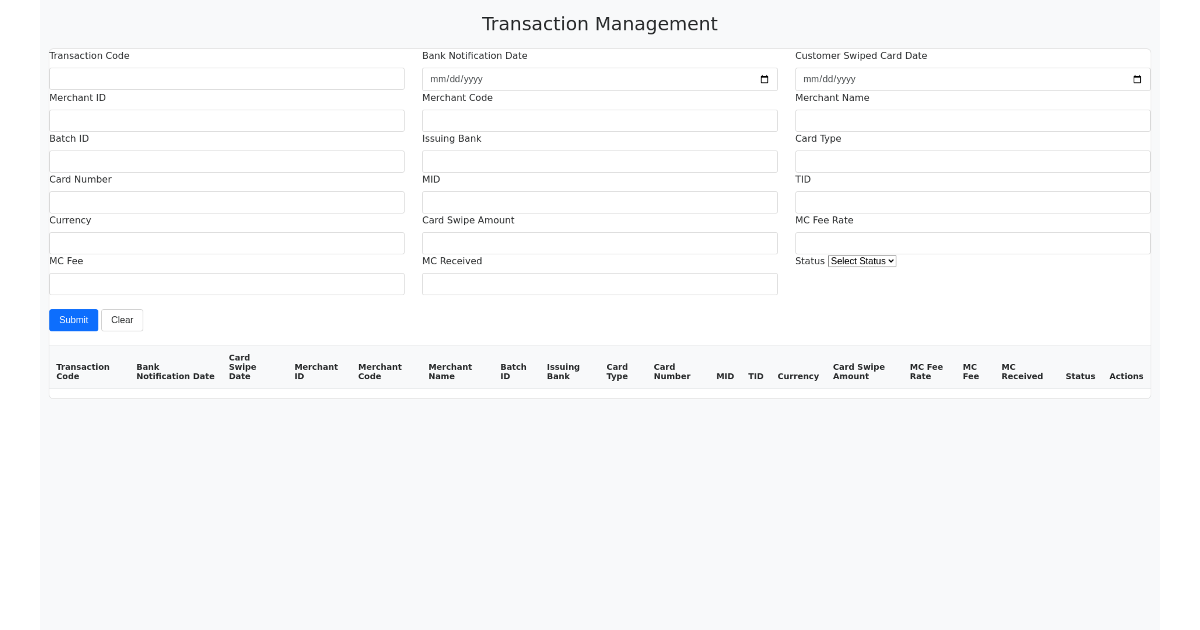Click the Card Type input field
The width and height of the screenshot is (1200, 630).
972,160
